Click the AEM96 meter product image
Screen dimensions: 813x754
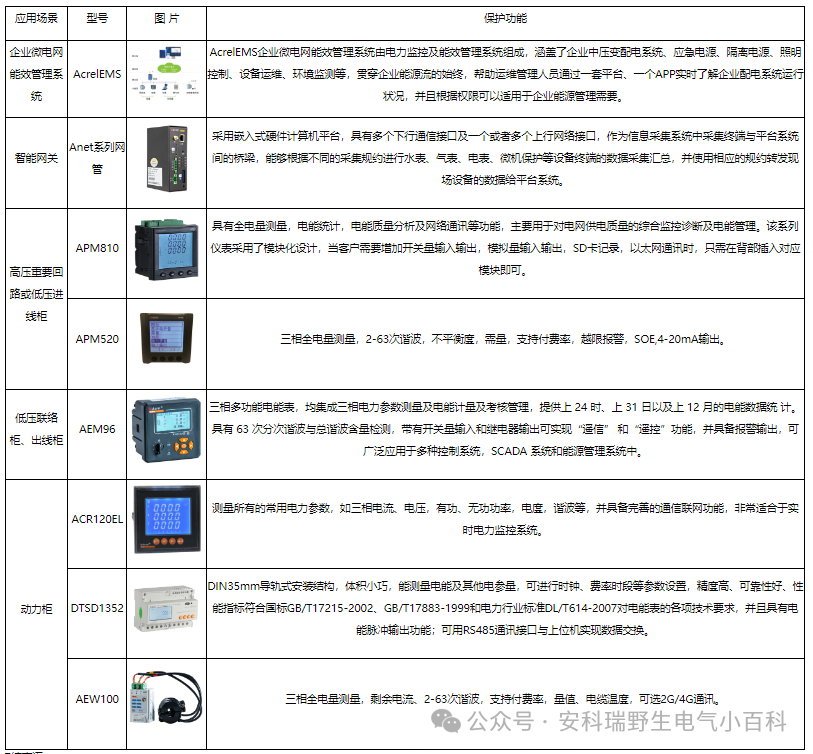click(x=166, y=430)
